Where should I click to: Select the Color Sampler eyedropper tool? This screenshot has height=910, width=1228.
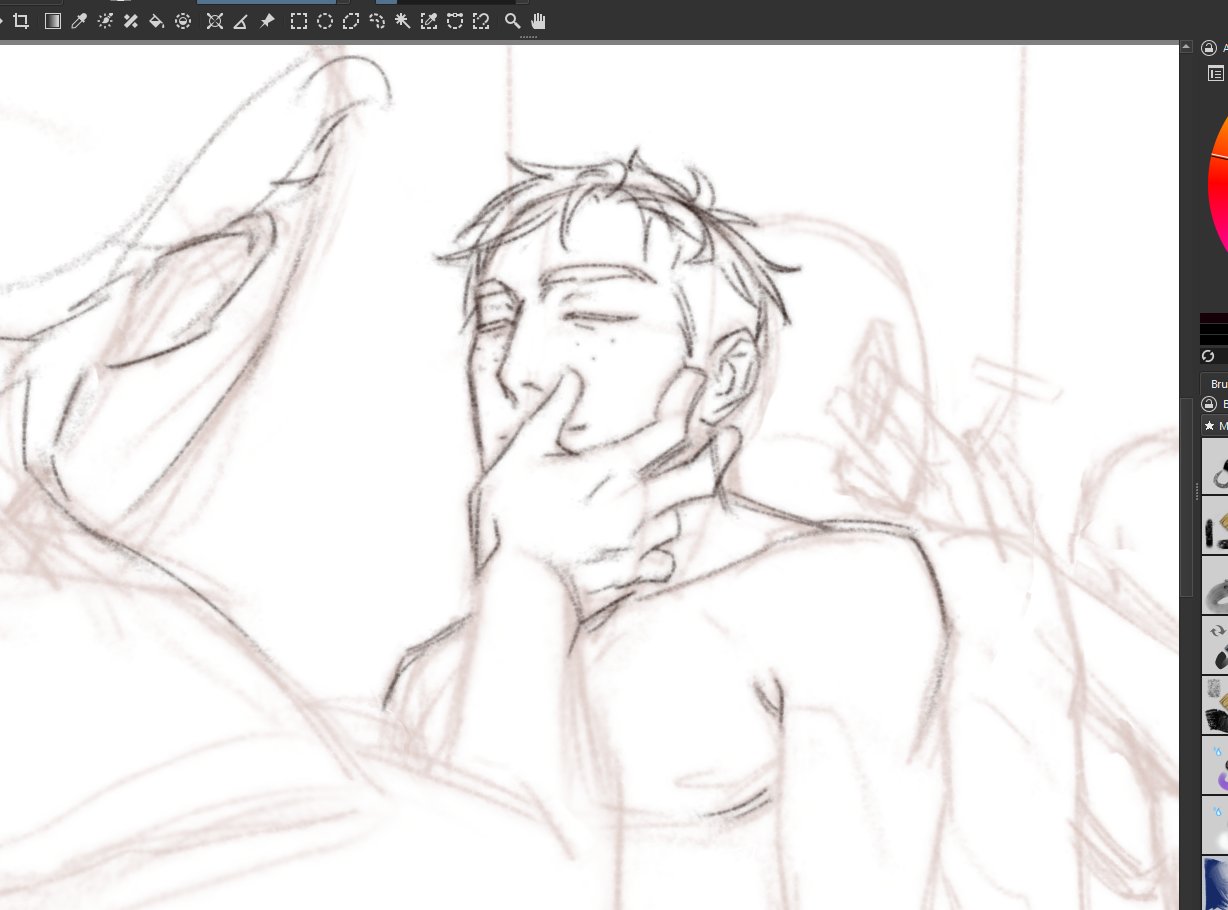tap(79, 21)
